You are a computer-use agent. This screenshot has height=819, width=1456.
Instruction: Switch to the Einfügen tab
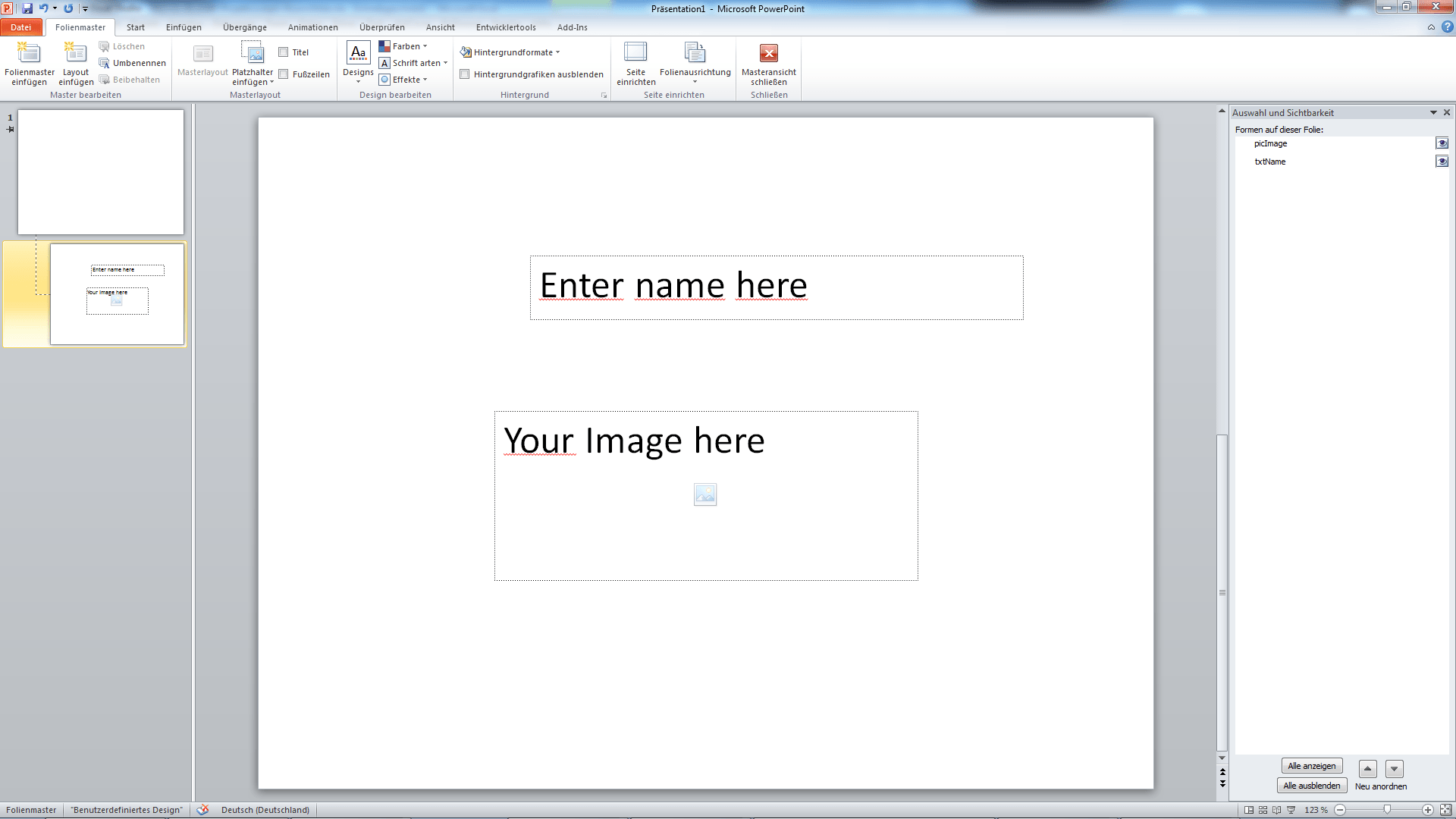pos(184,27)
